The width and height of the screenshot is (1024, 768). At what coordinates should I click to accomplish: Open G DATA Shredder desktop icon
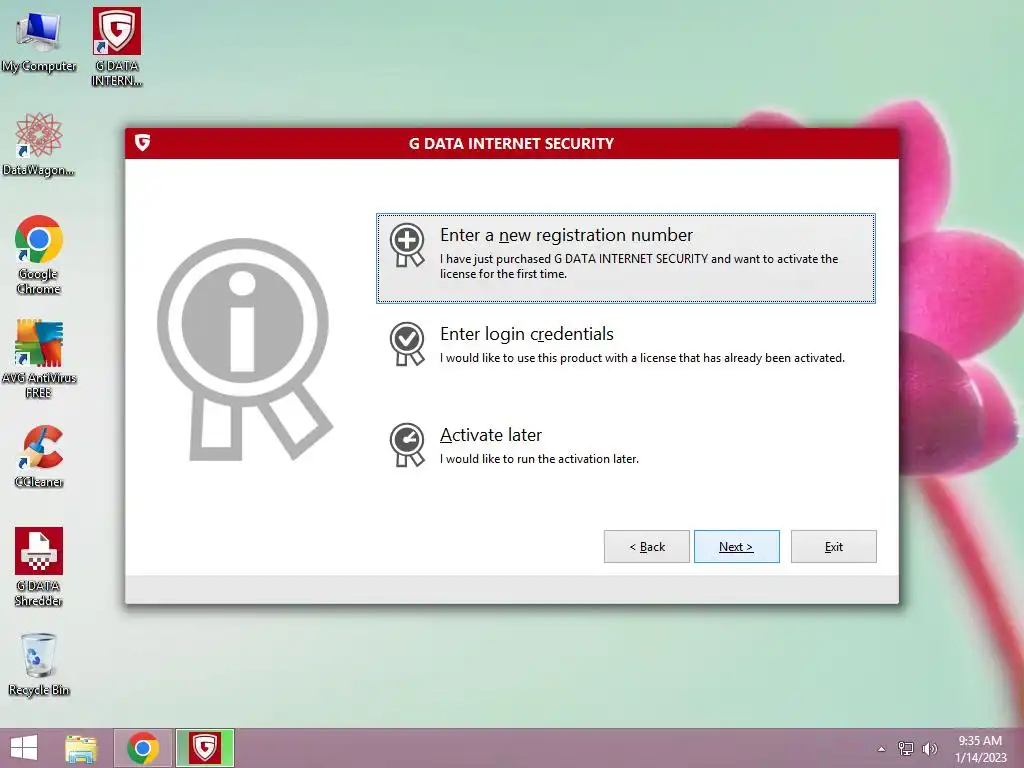coord(39,567)
